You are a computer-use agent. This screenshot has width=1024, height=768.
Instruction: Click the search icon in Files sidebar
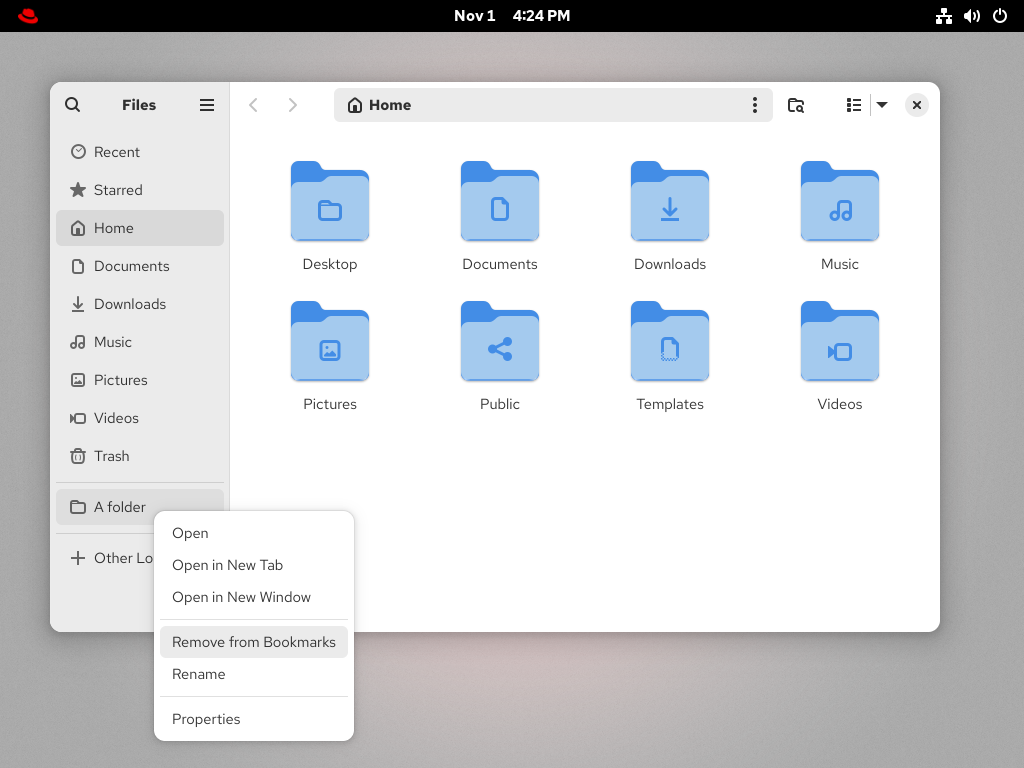(x=72, y=105)
